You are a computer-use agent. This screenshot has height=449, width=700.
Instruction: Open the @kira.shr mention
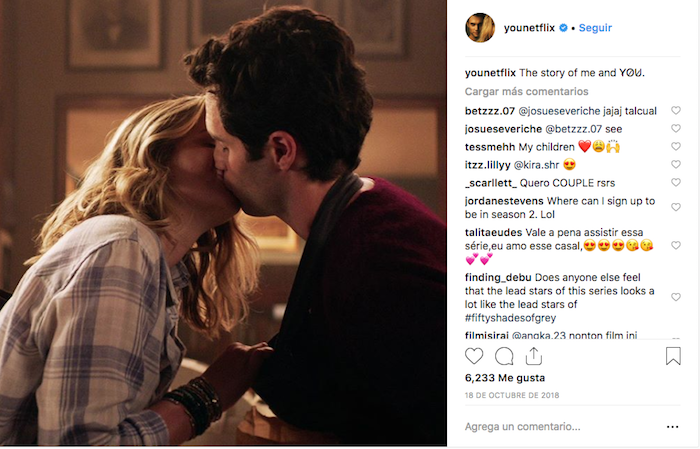click(x=536, y=165)
